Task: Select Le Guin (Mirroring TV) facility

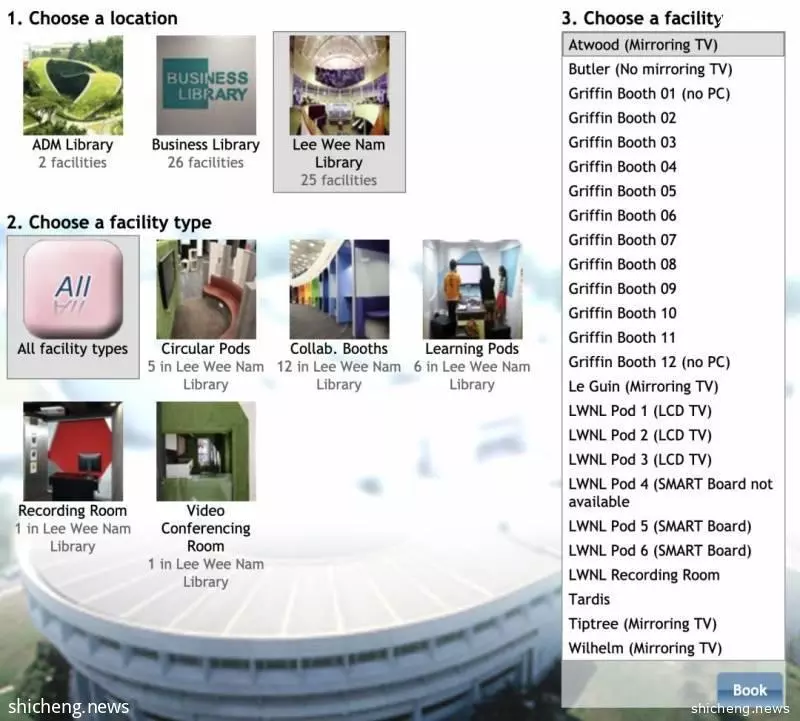Action: click(673, 386)
